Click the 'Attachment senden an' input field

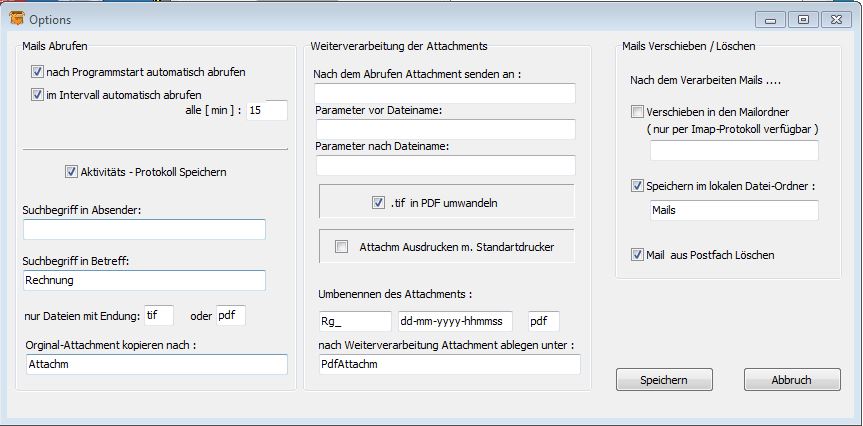click(445, 94)
